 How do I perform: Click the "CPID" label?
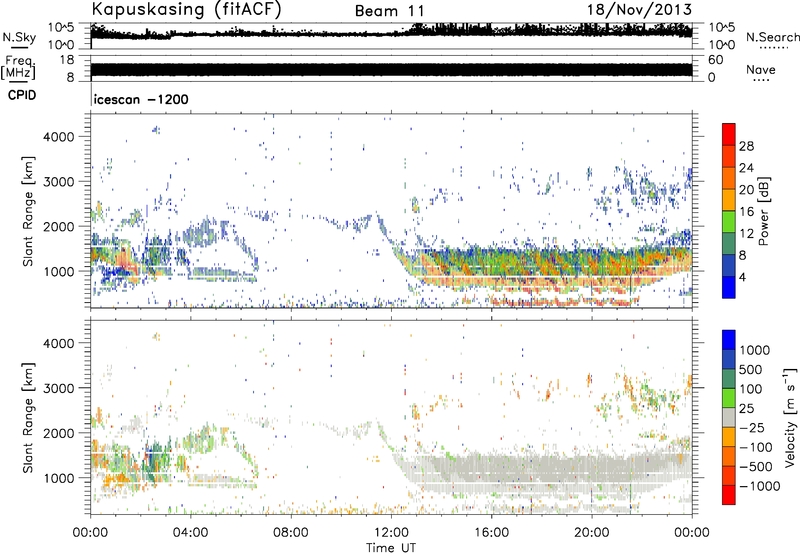point(22,95)
